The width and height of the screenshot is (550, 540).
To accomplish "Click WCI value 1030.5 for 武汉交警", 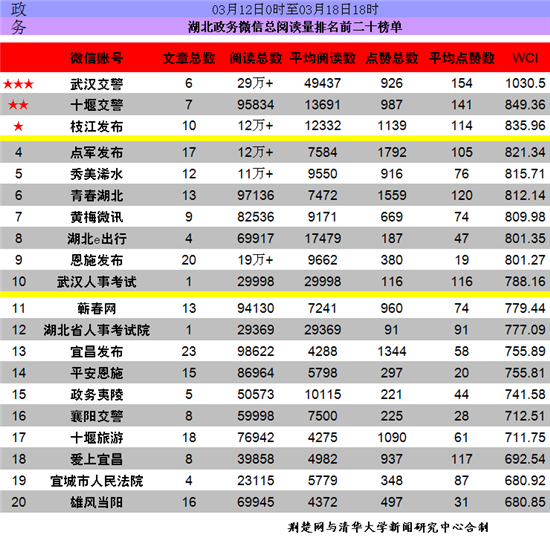I will point(525,83).
